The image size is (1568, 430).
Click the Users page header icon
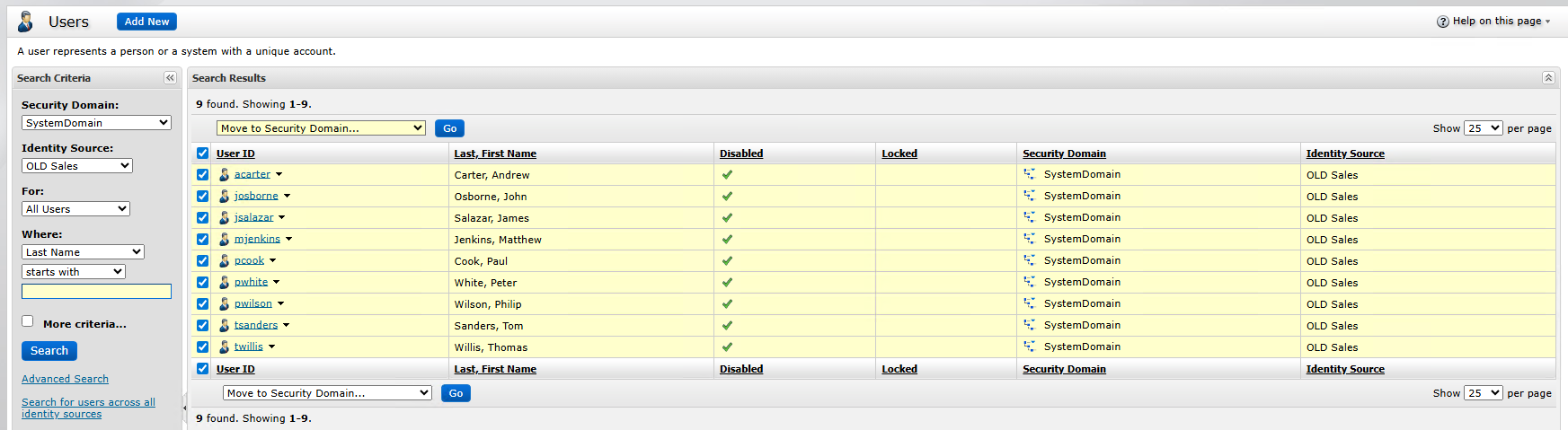pos(26,22)
